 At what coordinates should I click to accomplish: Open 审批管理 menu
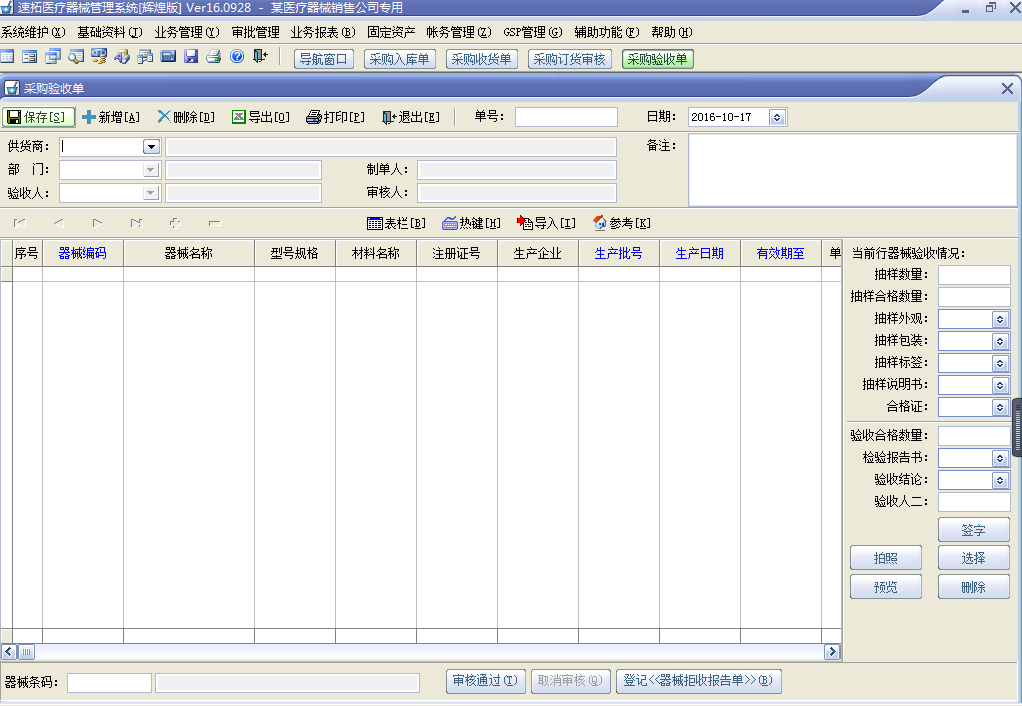[x=256, y=32]
